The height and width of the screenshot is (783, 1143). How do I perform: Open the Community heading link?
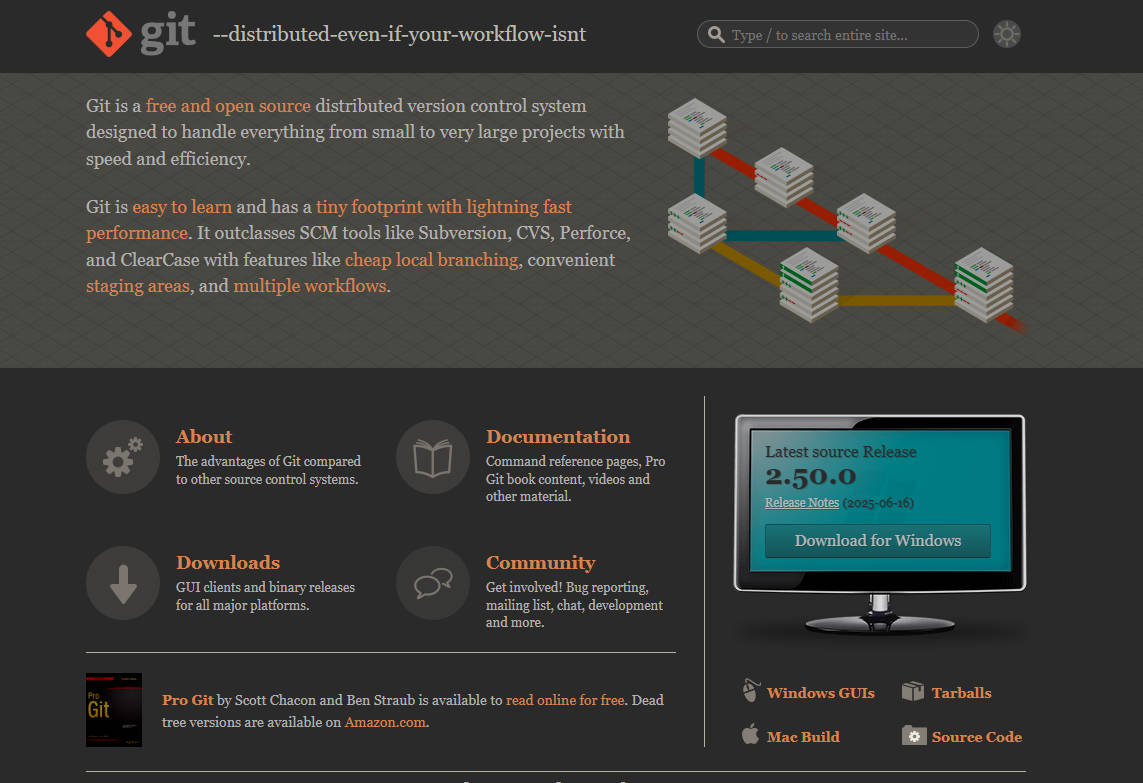(x=541, y=563)
